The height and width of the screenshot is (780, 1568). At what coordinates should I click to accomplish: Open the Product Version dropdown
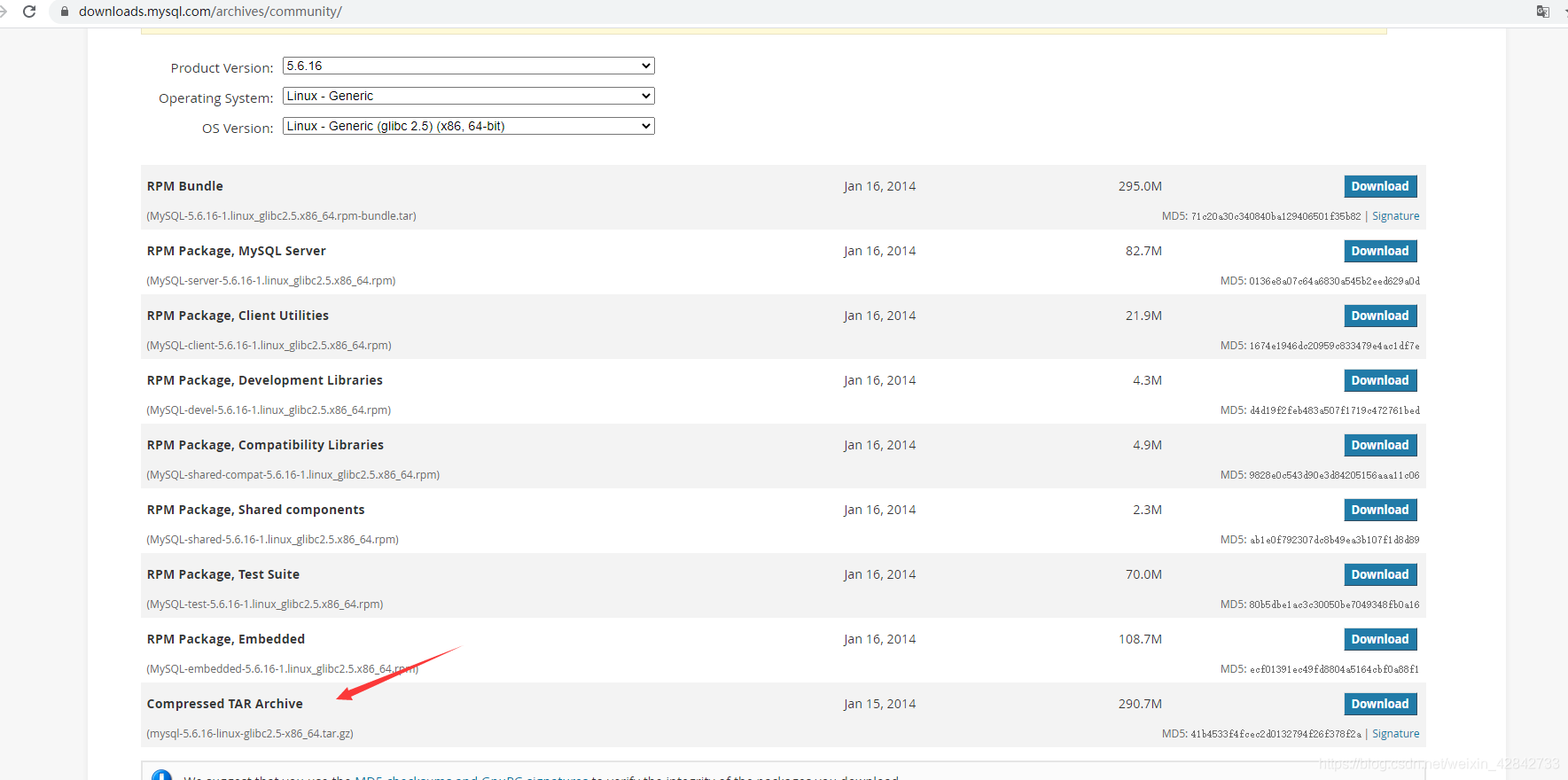pos(468,66)
